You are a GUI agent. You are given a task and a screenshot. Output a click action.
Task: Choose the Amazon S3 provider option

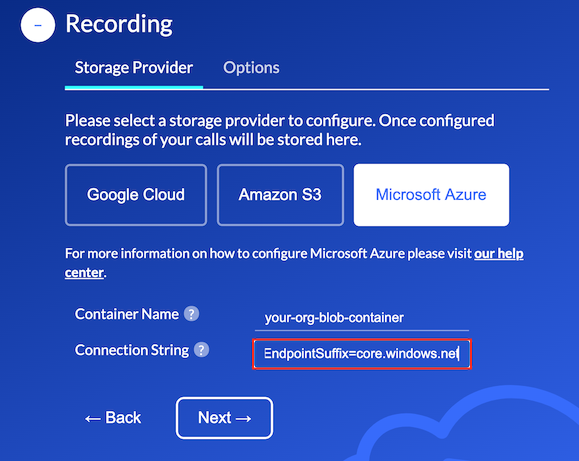click(280, 195)
